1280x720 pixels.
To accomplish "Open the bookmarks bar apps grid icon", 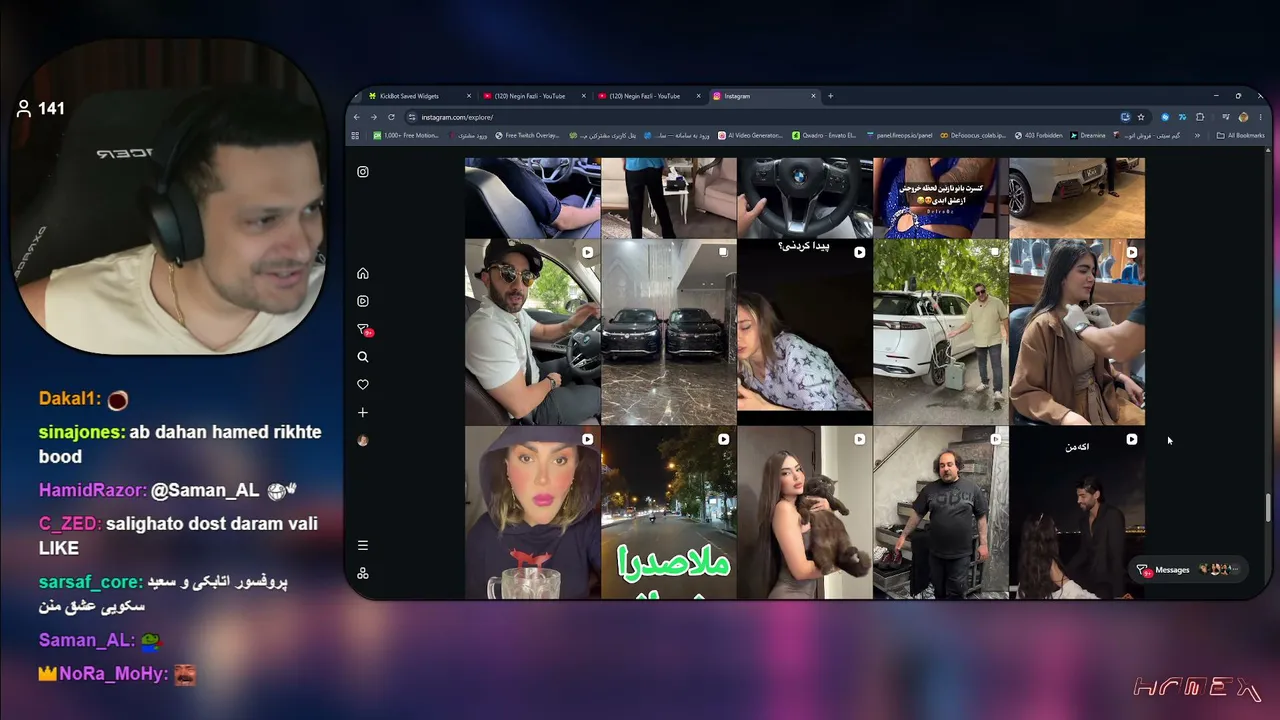I will (355, 135).
